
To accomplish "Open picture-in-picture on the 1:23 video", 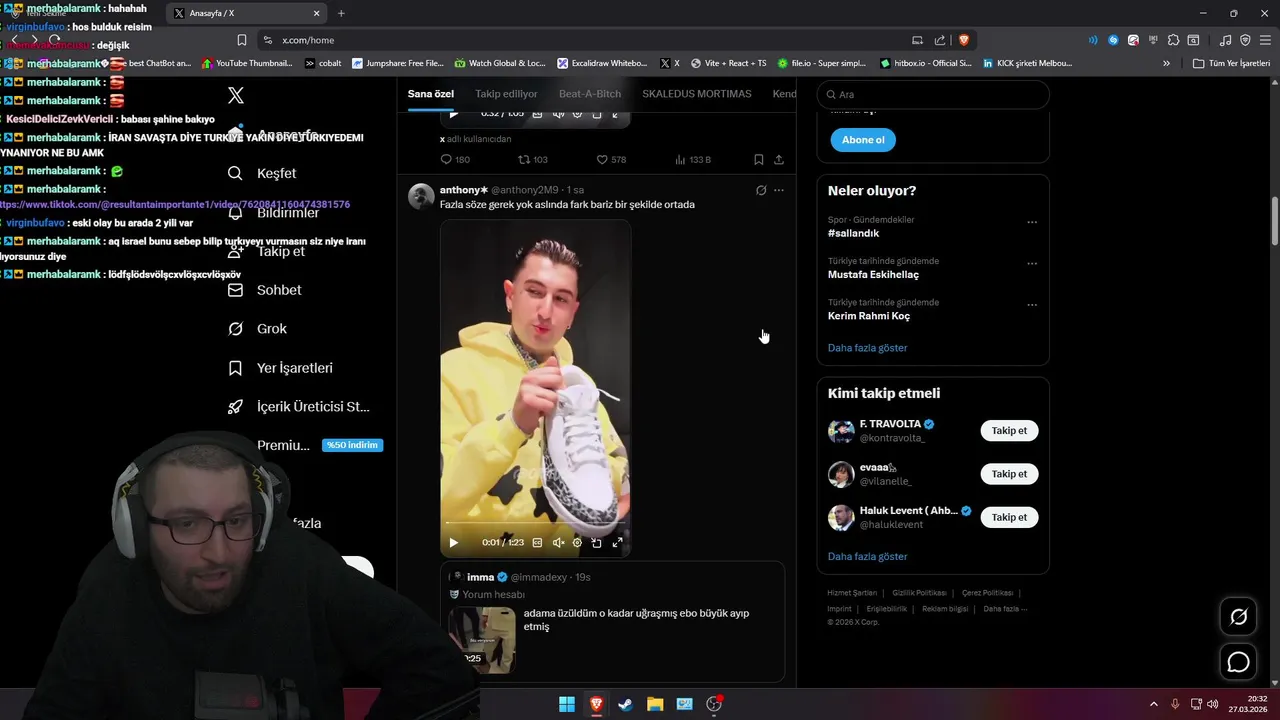I will (x=596, y=543).
